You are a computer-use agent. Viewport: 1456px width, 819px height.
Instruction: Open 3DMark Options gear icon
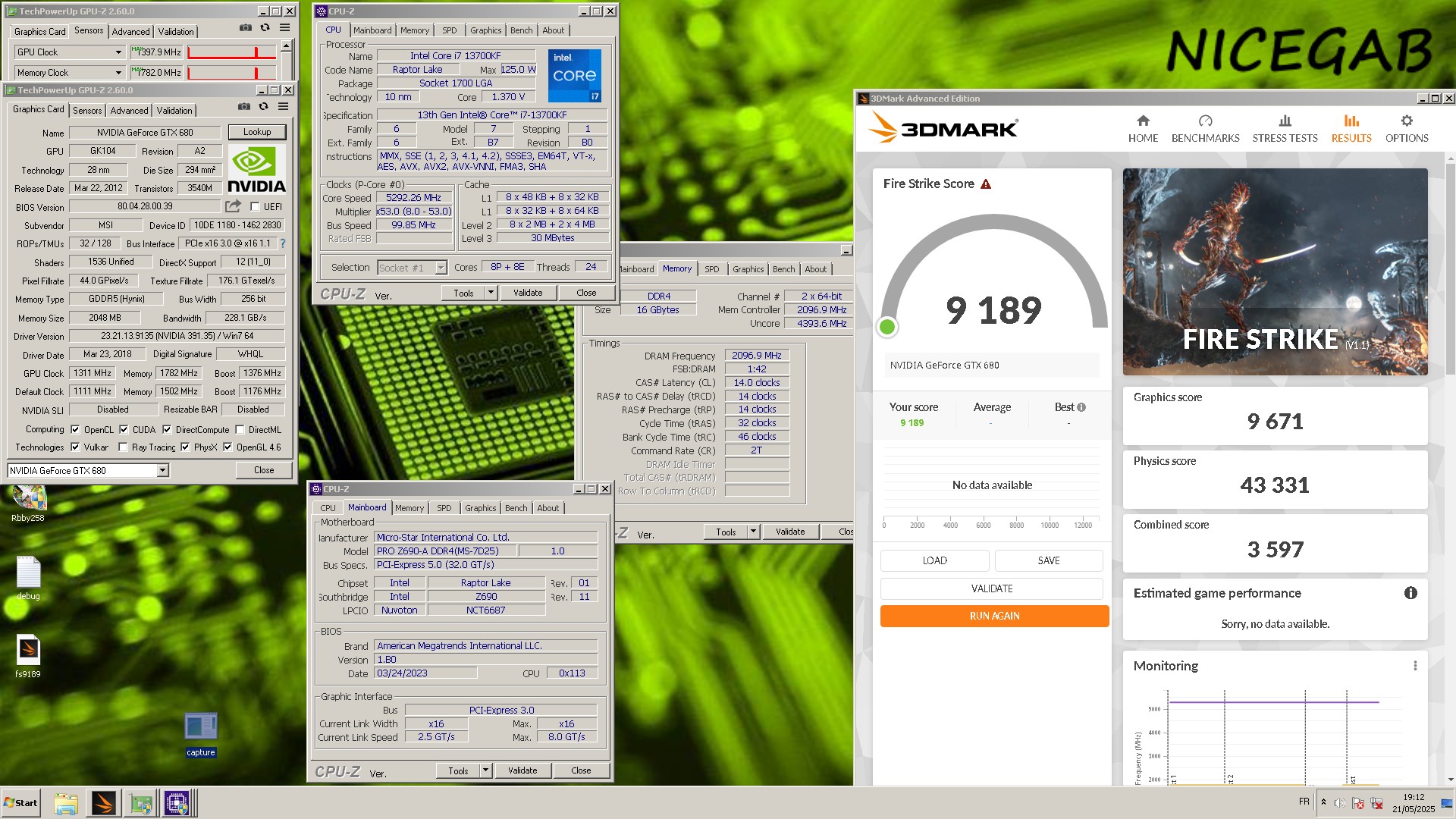coord(1407,121)
